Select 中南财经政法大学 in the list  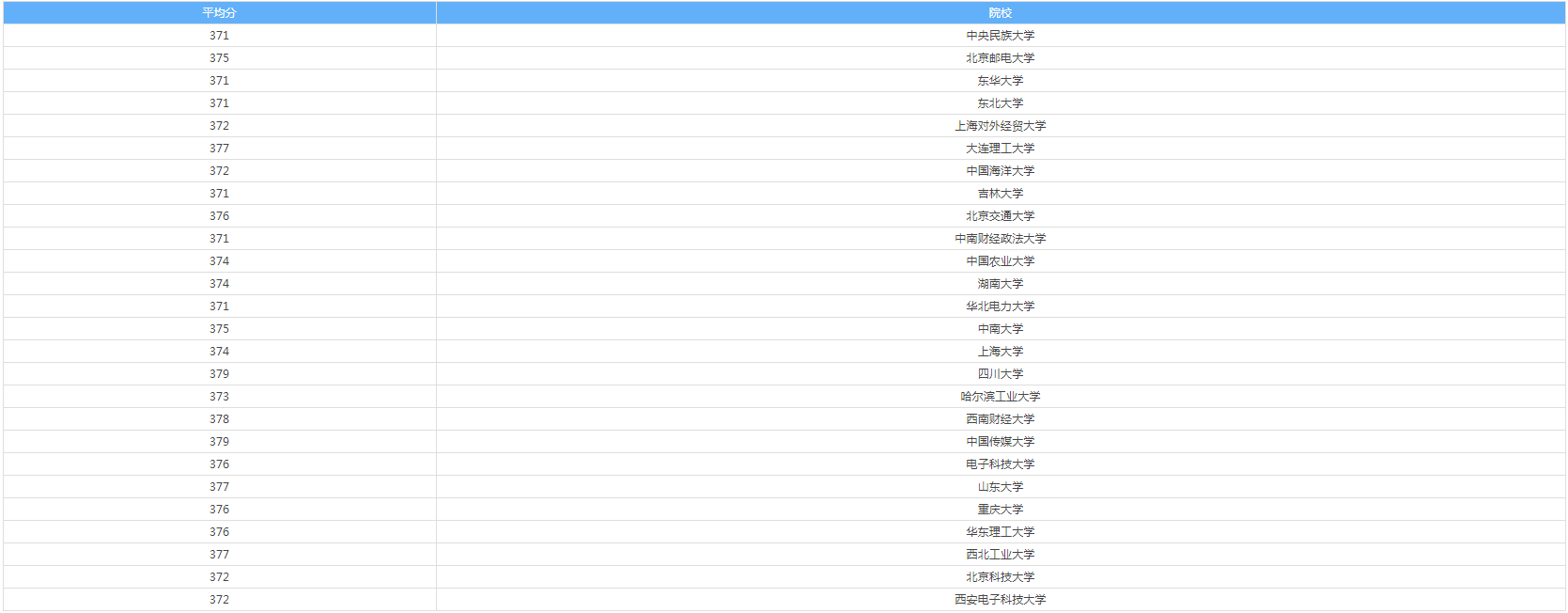pyautogui.click(x=1001, y=239)
